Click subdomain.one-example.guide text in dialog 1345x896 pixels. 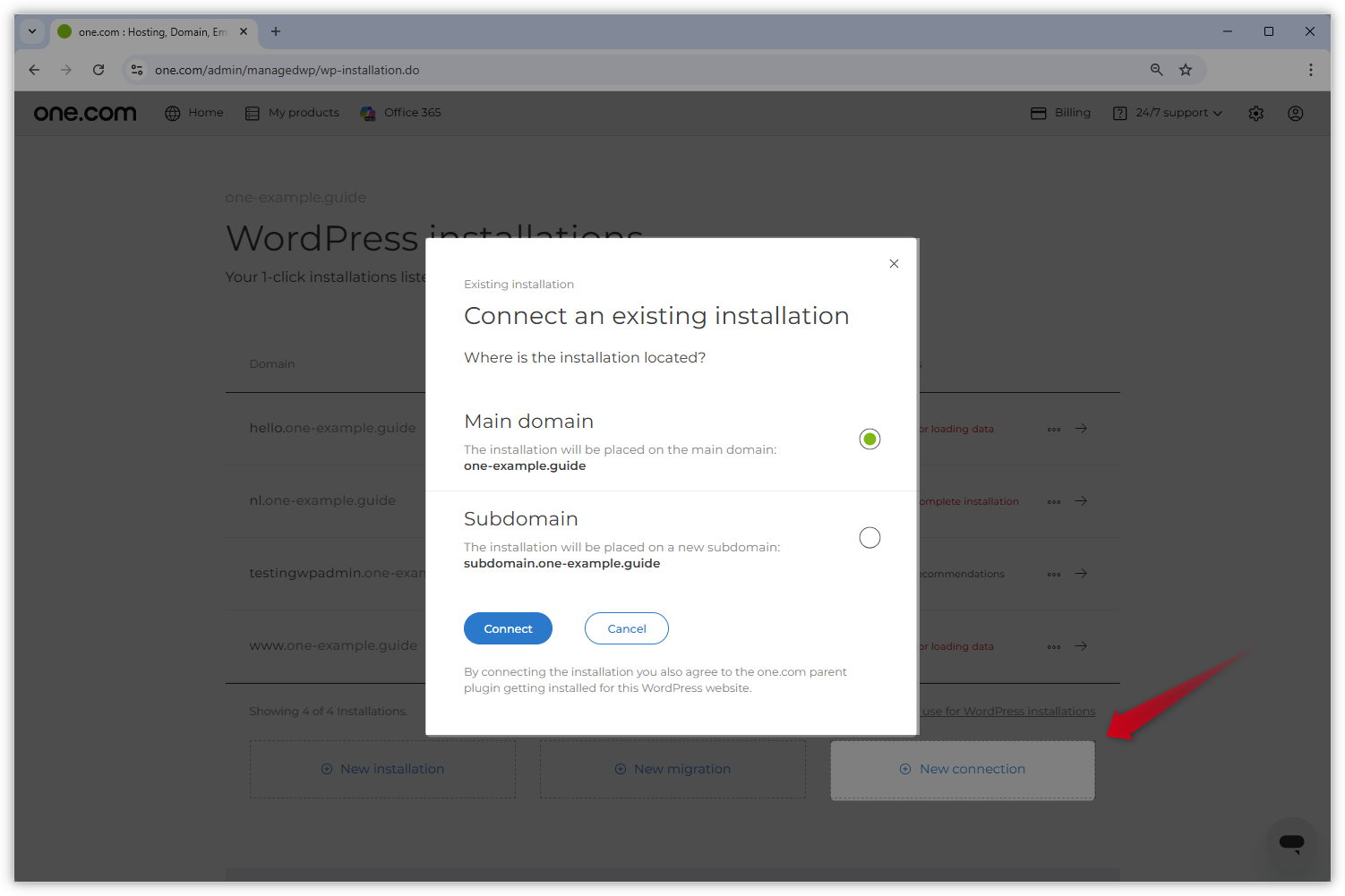tap(561, 564)
